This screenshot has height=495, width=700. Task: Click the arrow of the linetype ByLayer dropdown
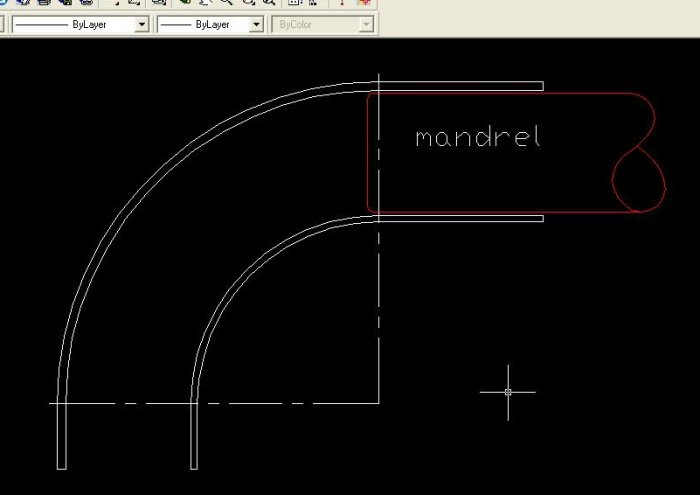click(x=142, y=25)
